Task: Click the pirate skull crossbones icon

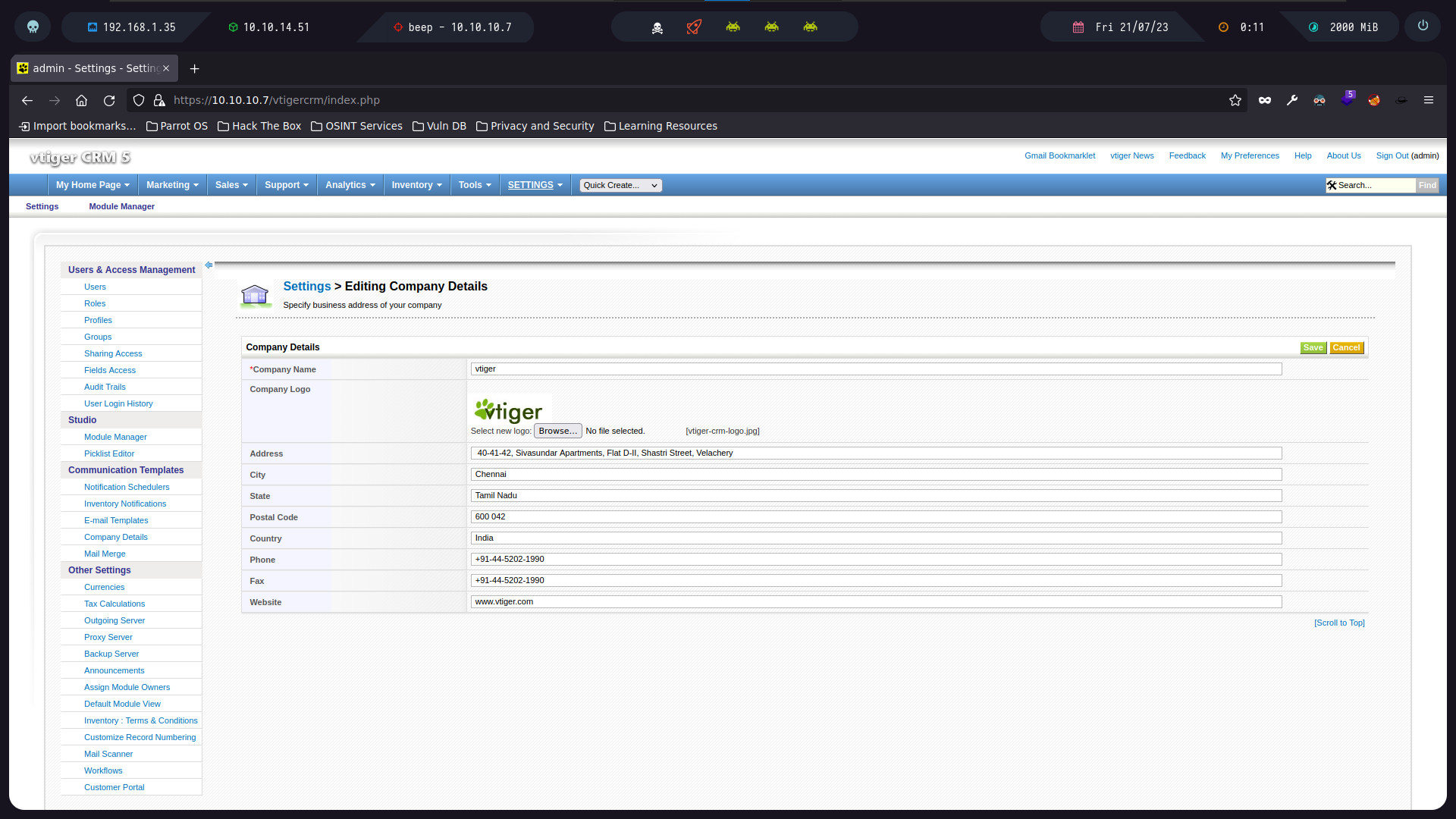Action: pos(657,28)
